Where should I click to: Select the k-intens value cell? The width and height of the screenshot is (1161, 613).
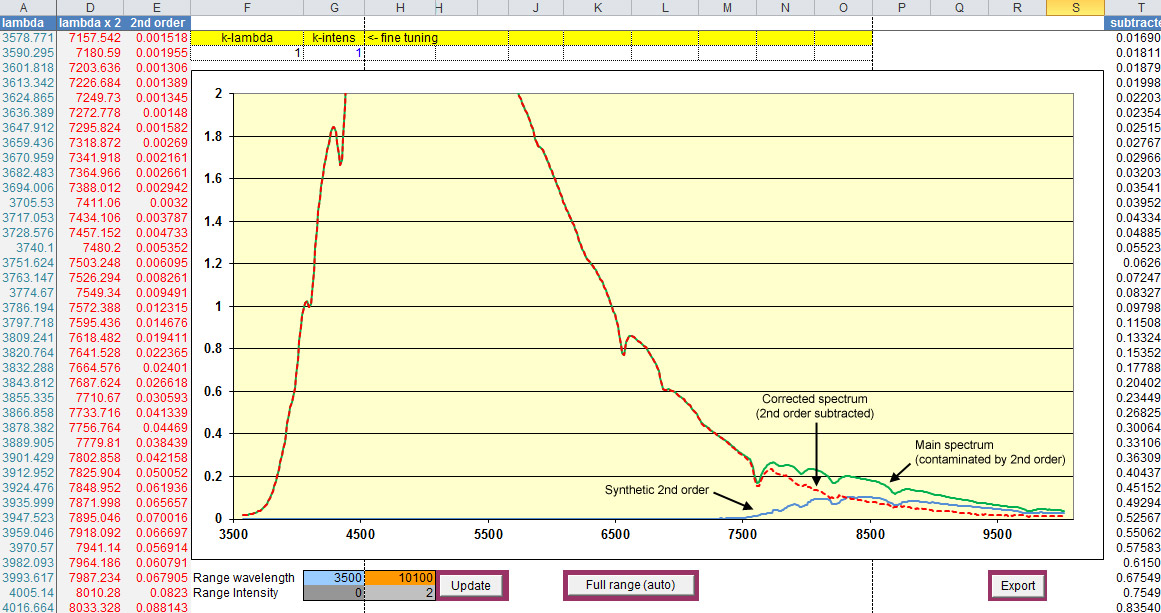pos(334,53)
